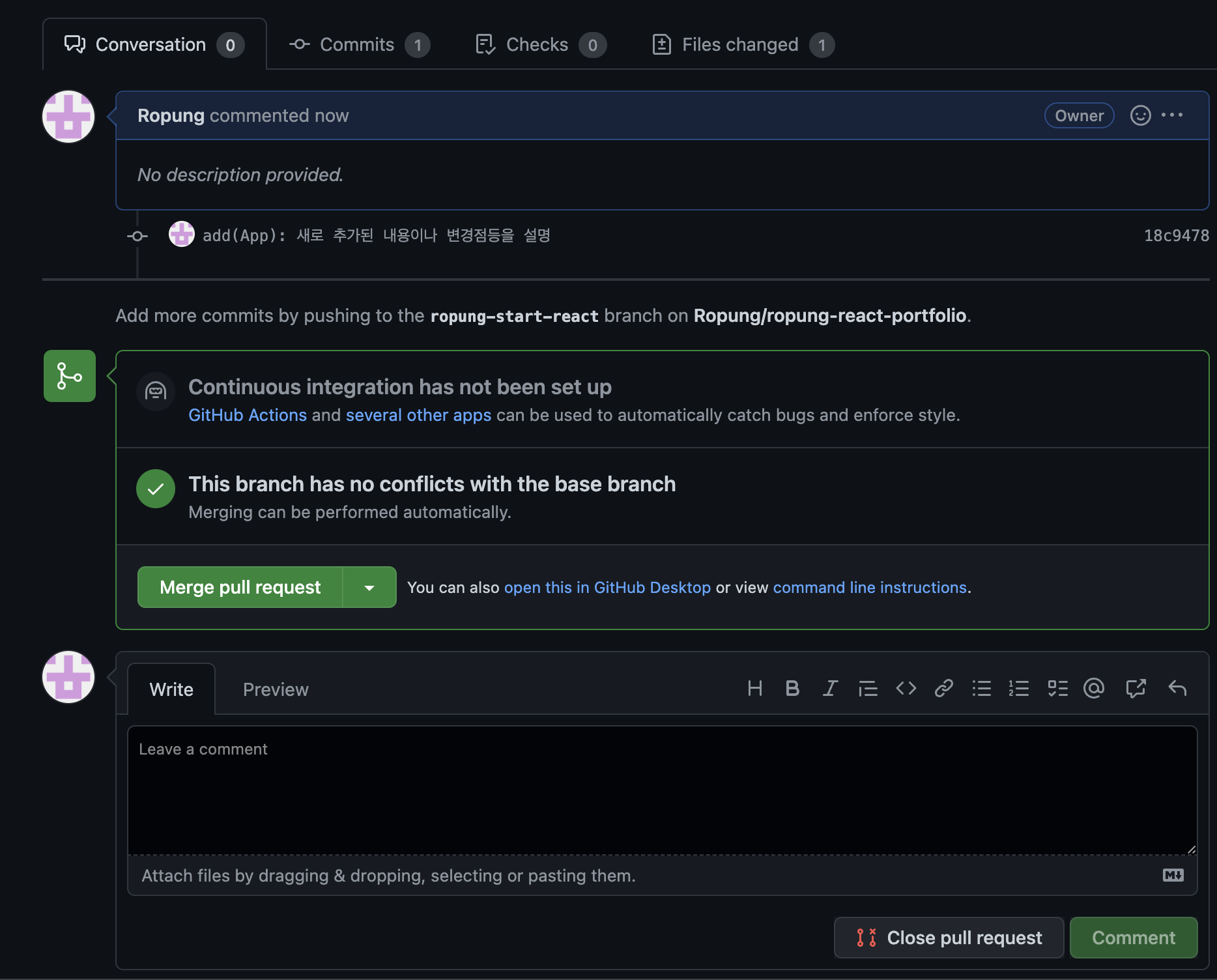Insert a bulleted list
This screenshot has height=980, width=1217.
tap(981, 688)
